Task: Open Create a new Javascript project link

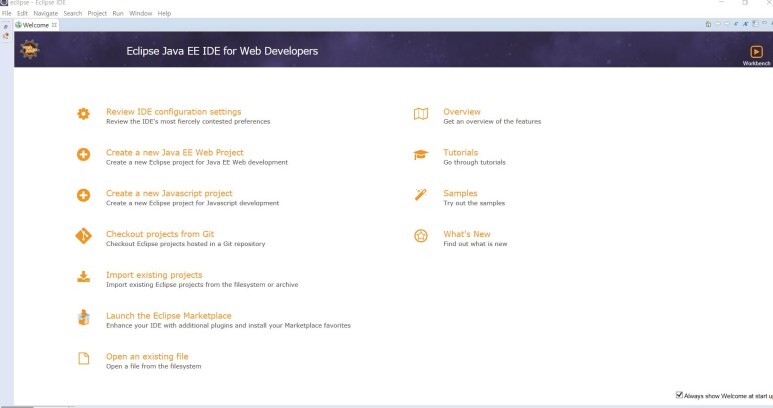Action: pos(169,193)
